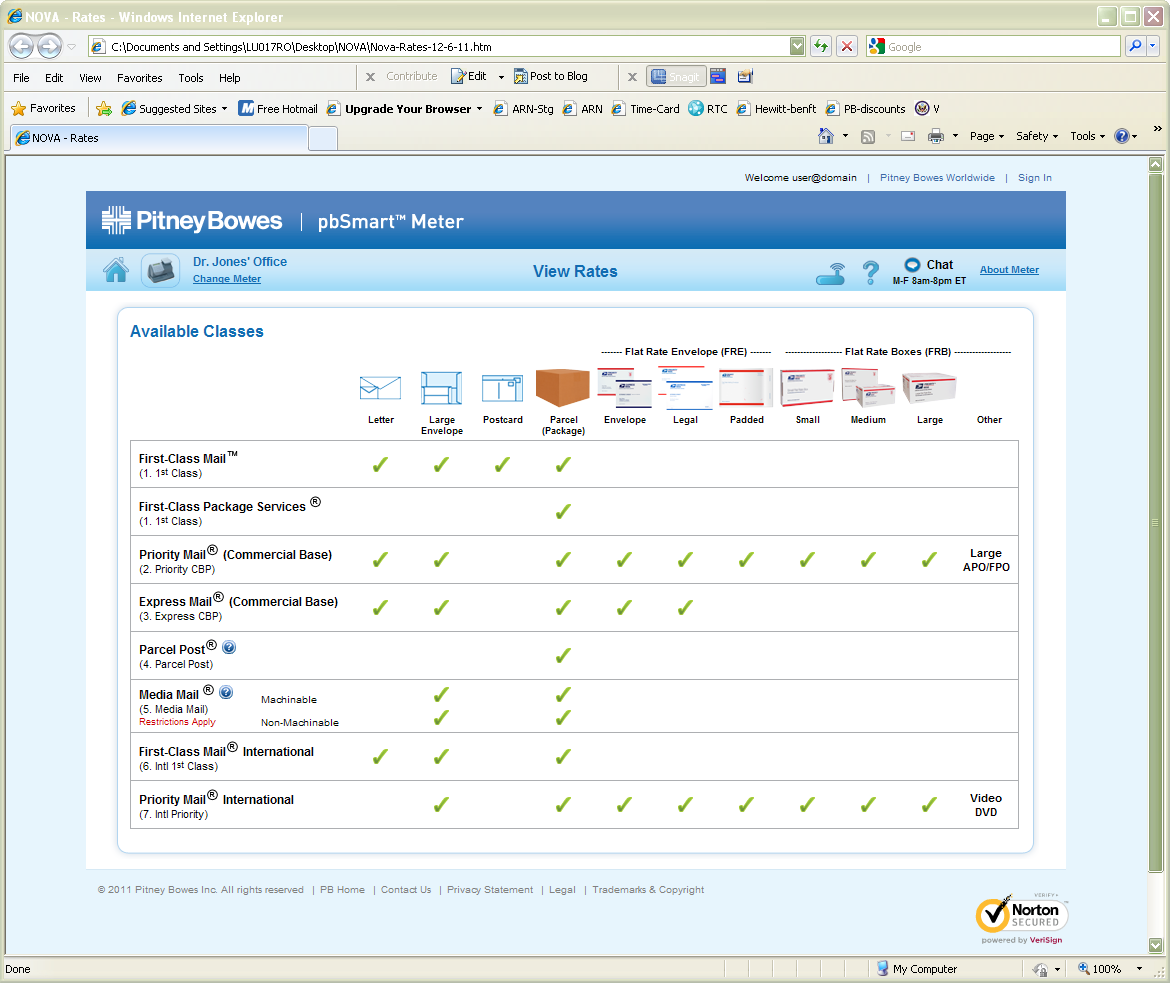Viewport: 1170px width, 983px height.
Task: Click the Google search magnifier button
Action: [1135, 46]
